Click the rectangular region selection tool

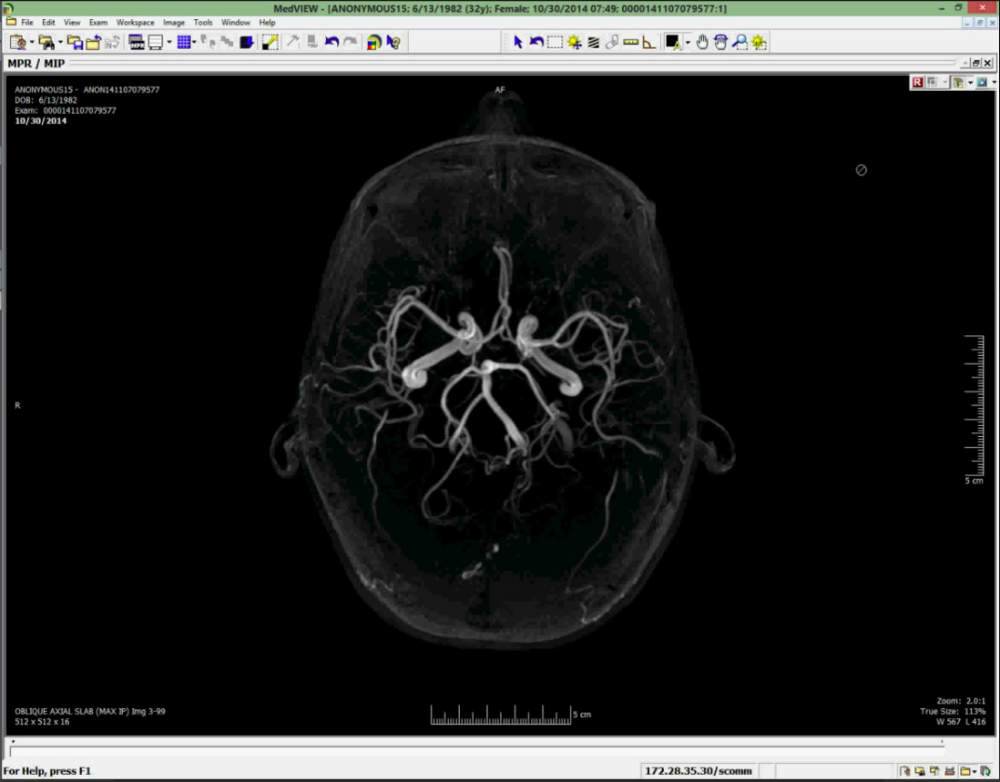point(555,42)
